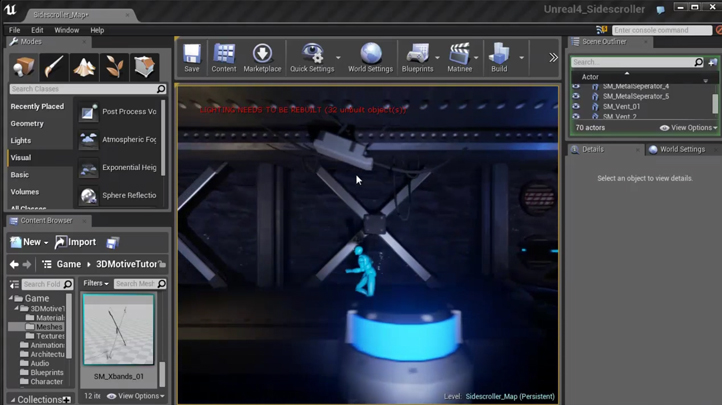This screenshot has height=405, width=722.
Task: Open the Edit menu
Action: point(37,30)
